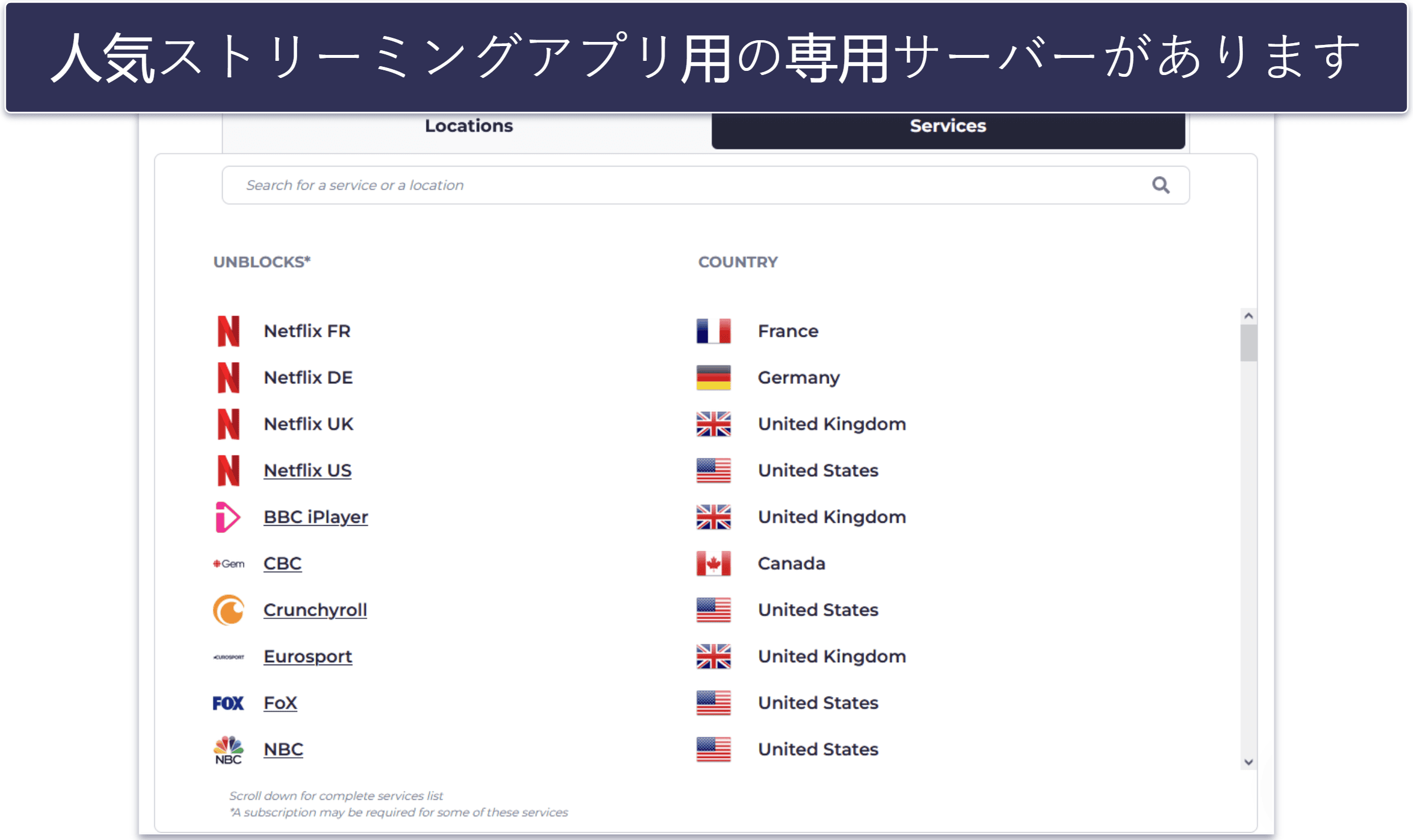
Task: Open the Netflix US link
Action: [307, 470]
